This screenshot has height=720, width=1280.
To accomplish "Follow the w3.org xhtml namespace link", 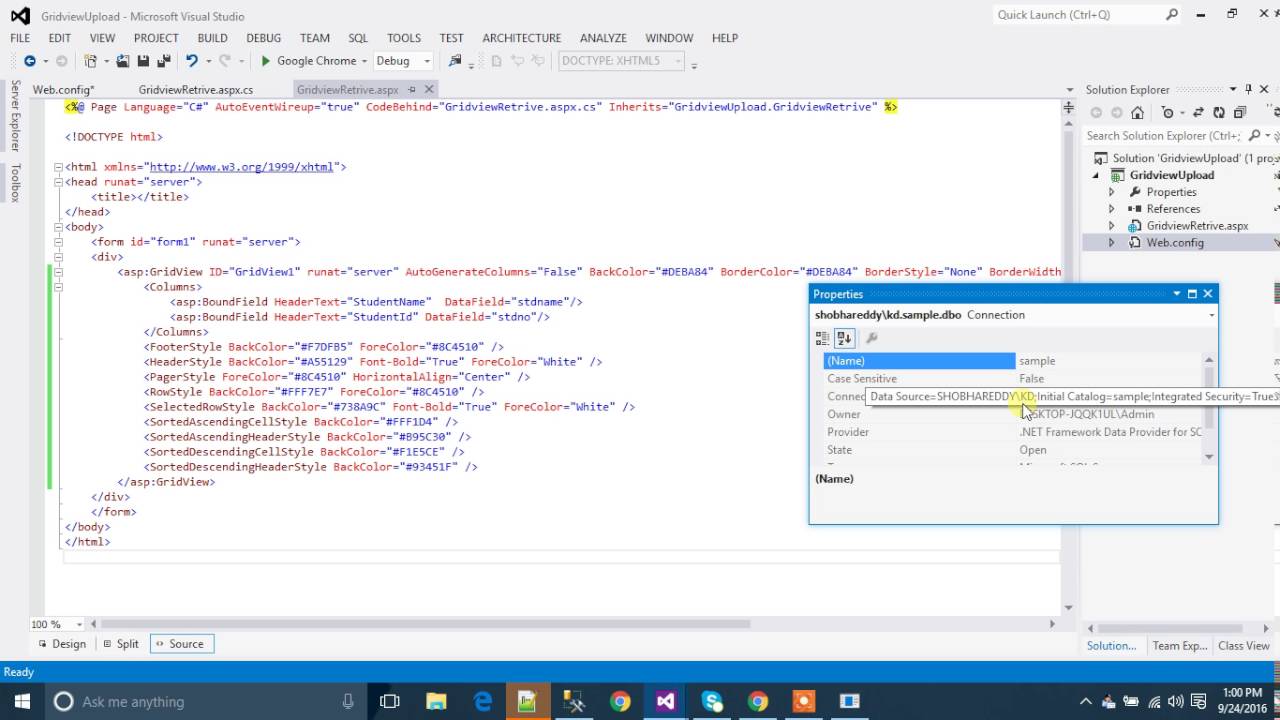I will pos(241,167).
